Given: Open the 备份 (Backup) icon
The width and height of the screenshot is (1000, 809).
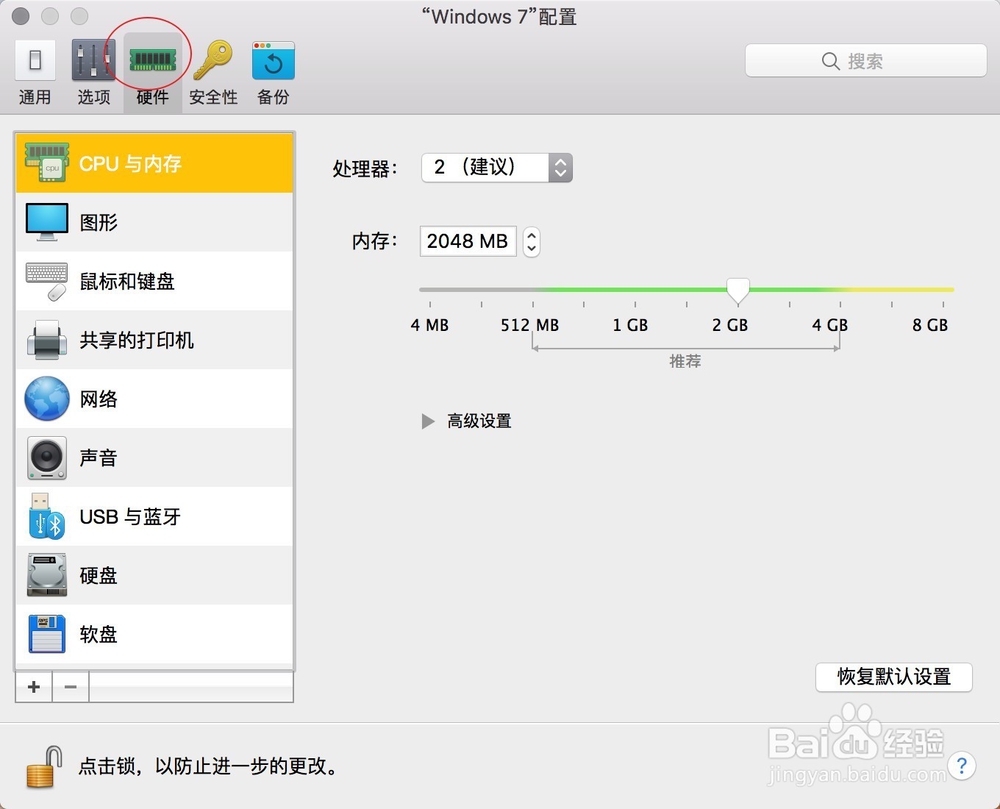Looking at the screenshot, I should [x=273, y=60].
